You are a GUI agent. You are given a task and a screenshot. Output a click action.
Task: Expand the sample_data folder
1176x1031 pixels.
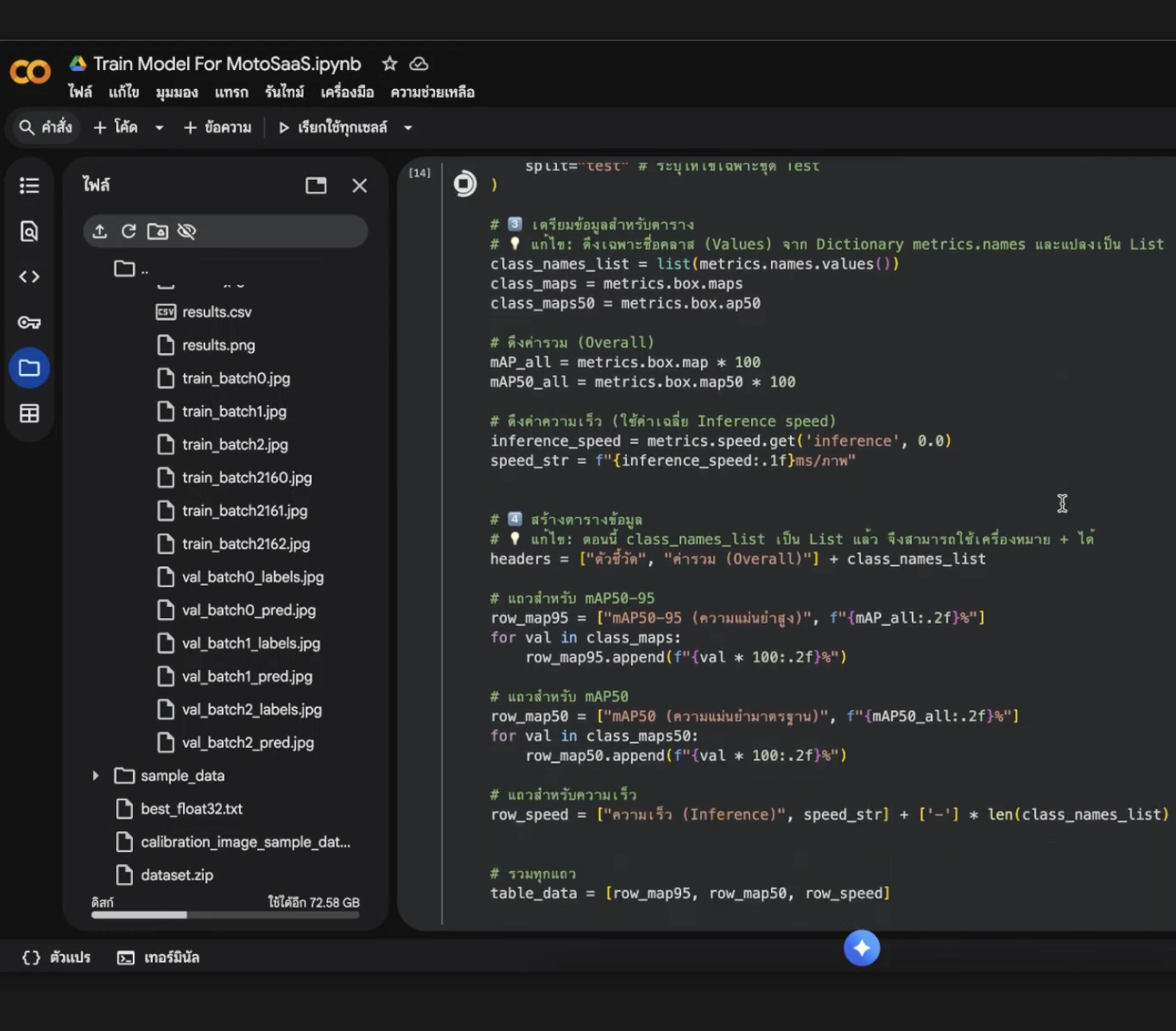95,776
